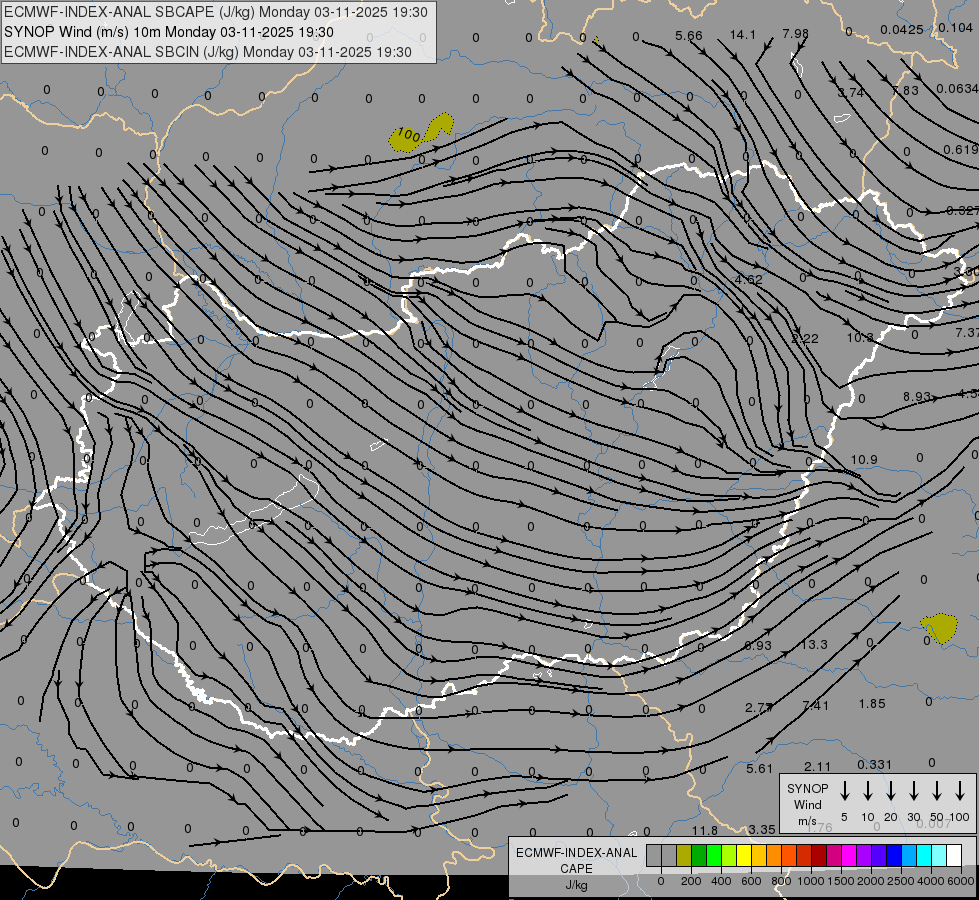The height and width of the screenshot is (900, 979).
Task: Select the dark blue CAPE legend swatch
Action: 894,856
